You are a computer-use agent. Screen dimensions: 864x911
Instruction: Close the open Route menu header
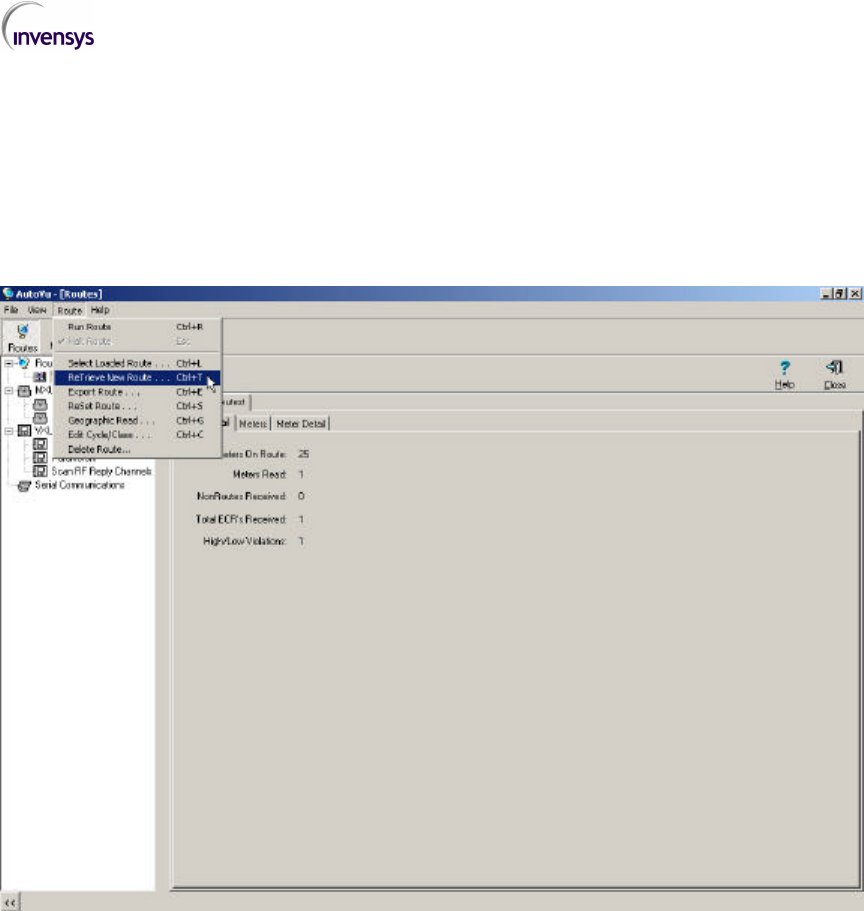point(70,310)
